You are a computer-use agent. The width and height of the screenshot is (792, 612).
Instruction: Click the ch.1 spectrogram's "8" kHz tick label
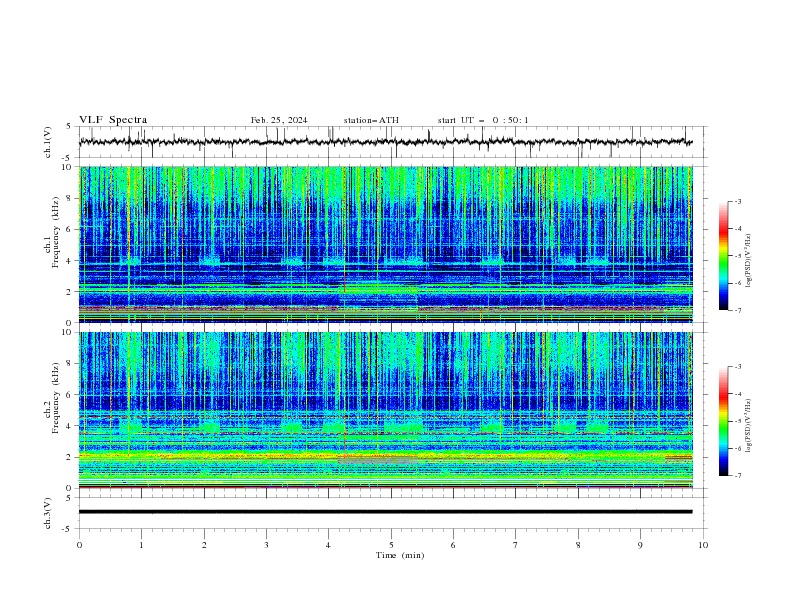coord(70,198)
